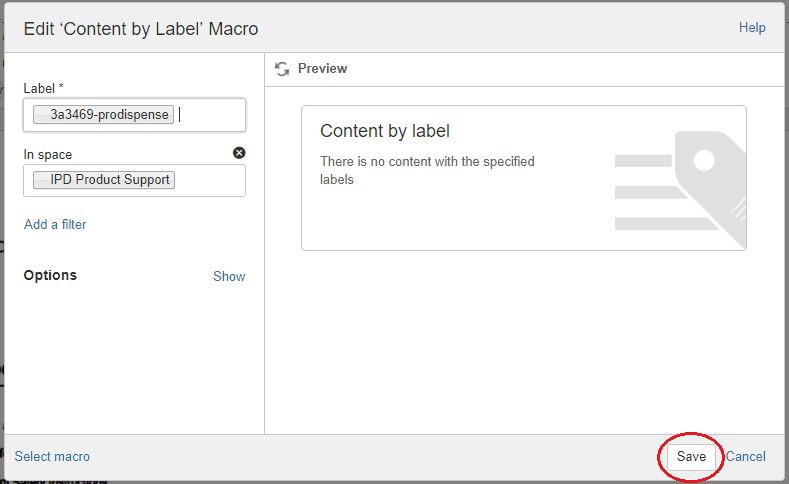Screen dimensions: 789x484
Task: Click the Label field caption
Action: [x=43, y=89]
